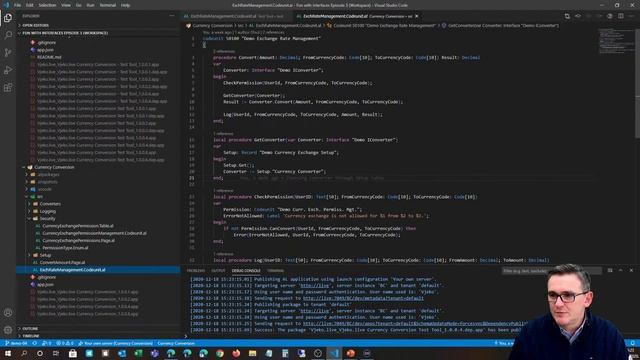640x360 pixels.
Task: Click 'Your own server (Currency Conversion)' debug status item
Action: pyautogui.click(x=115, y=343)
